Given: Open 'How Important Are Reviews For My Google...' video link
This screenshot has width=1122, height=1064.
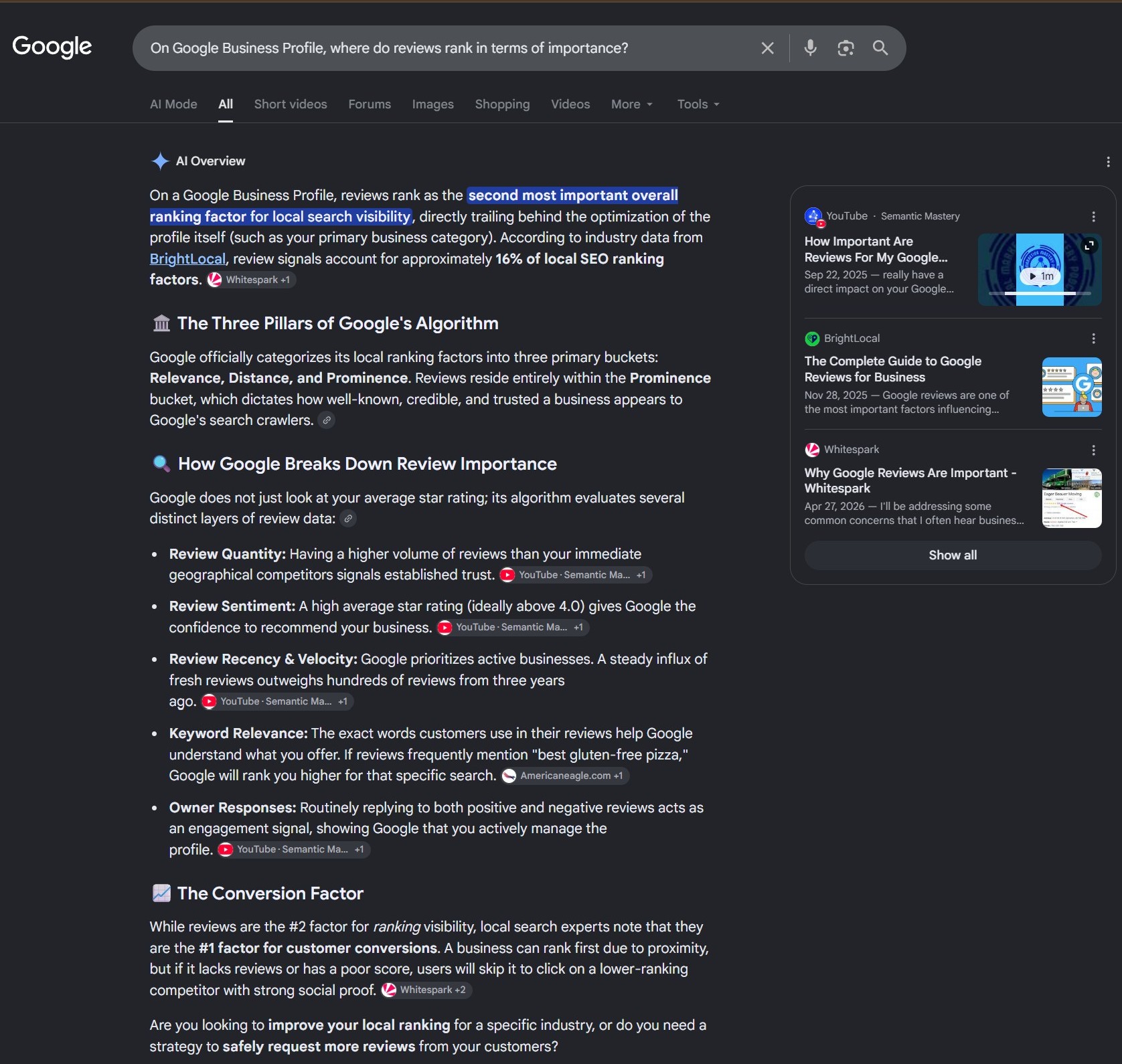Looking at the screenshot, I should [x=876, y=250].
